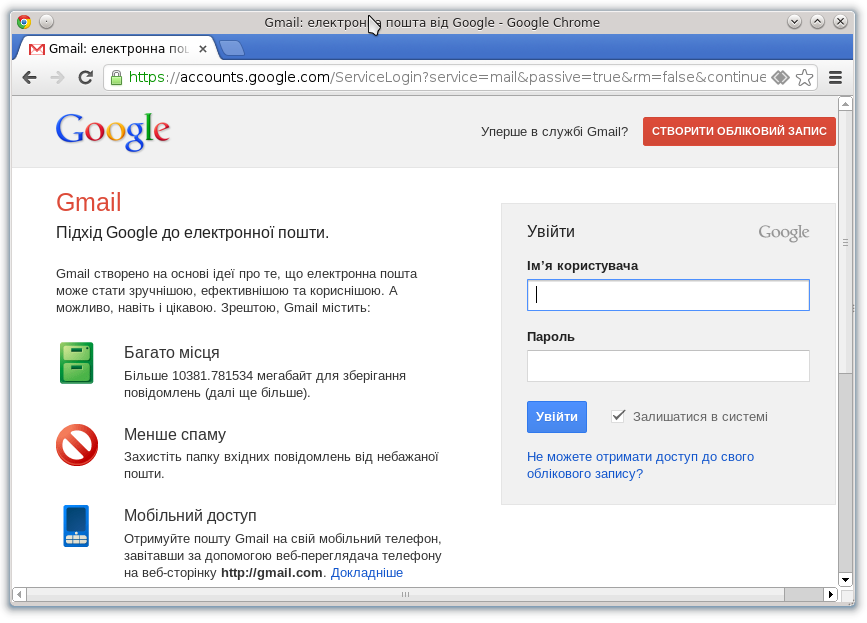Viewport: 867px width, 623px height.
Task: Click the round button next to the Chrome logo
Action: [x=46, y=22]
